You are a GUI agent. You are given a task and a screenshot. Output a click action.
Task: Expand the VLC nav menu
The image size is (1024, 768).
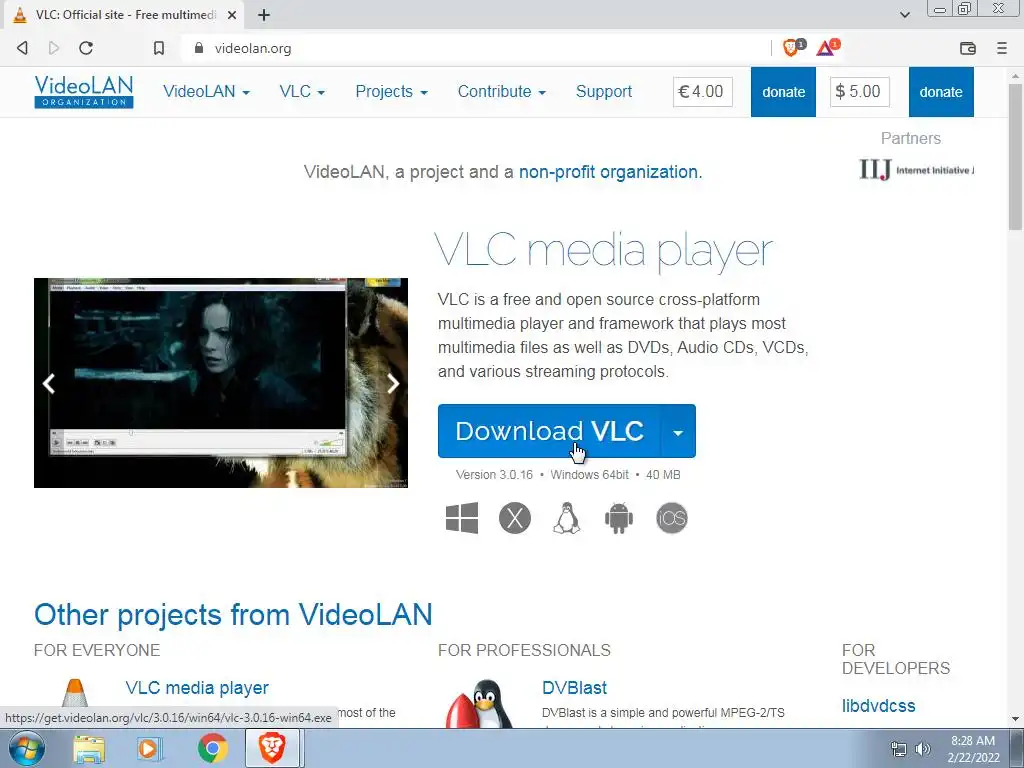302,91
